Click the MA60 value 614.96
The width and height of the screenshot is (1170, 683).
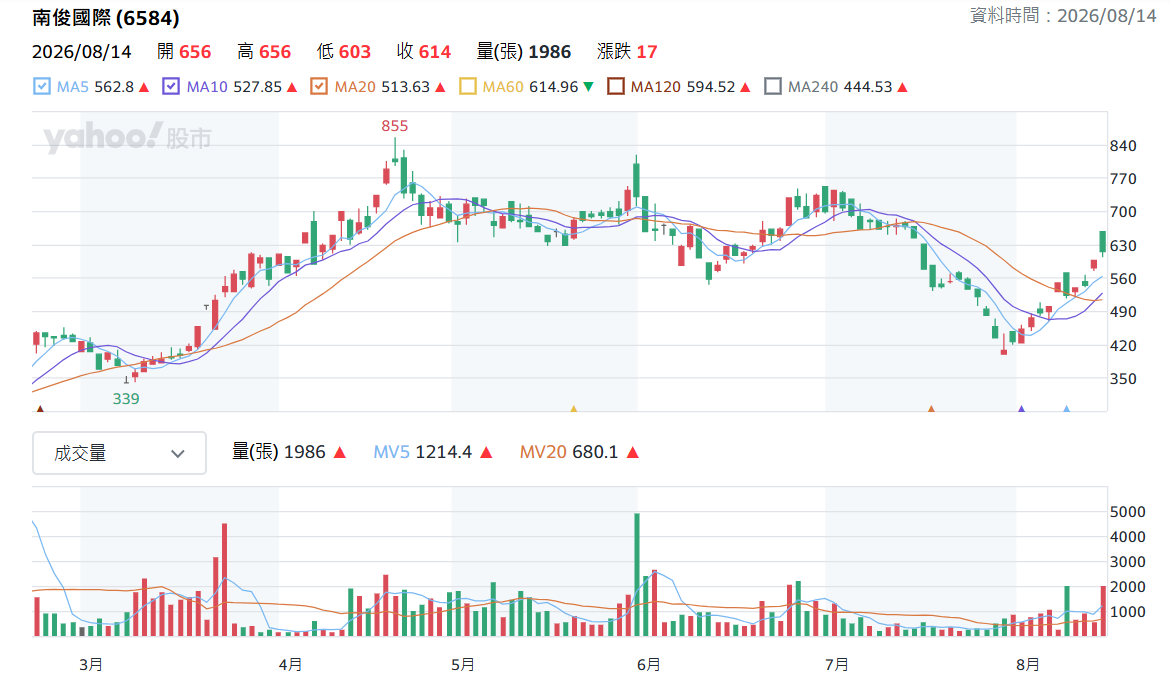554,87
